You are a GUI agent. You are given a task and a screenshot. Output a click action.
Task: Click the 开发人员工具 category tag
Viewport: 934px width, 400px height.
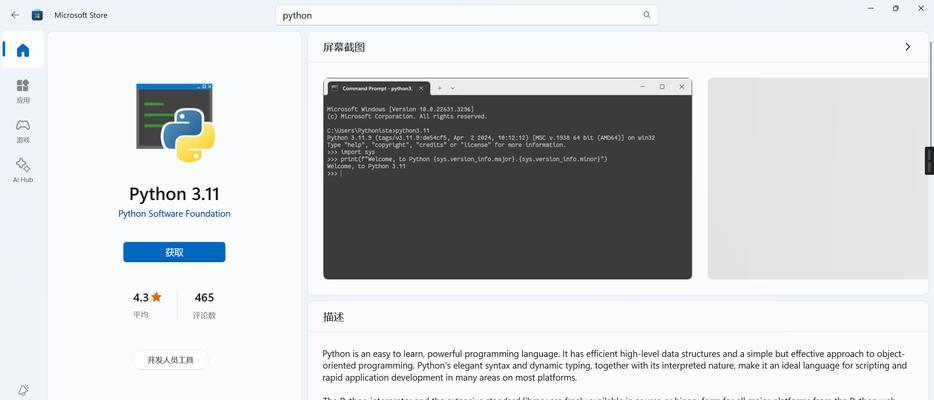170,360
